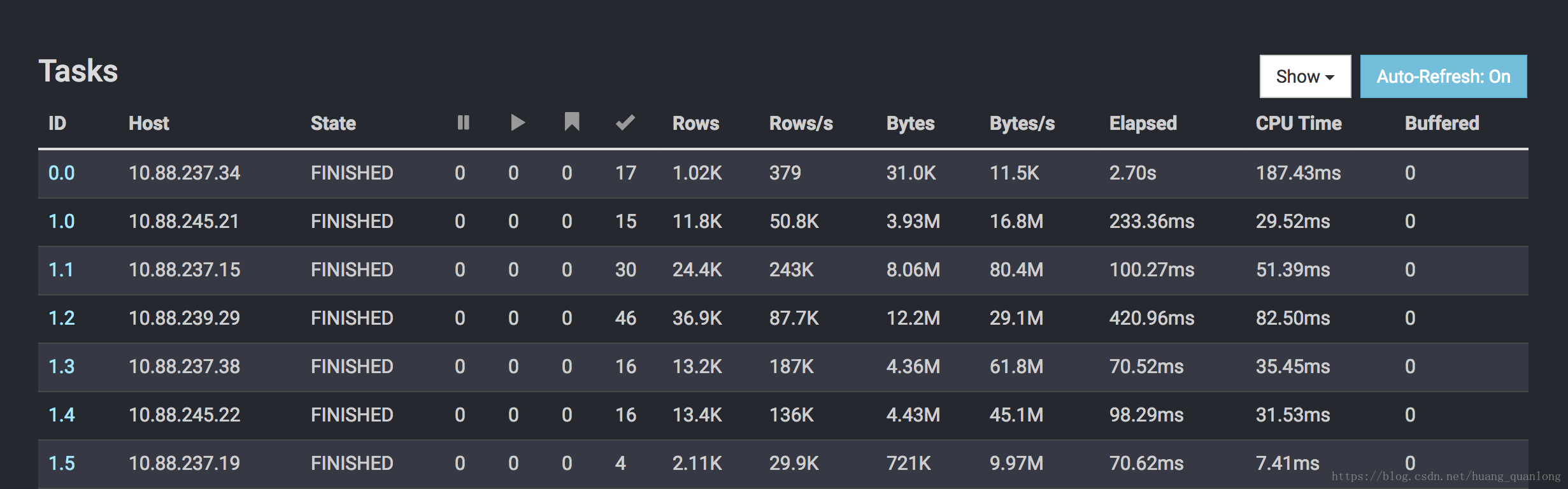
Task: Sort by the Host column header
Action: pos(149,123)
